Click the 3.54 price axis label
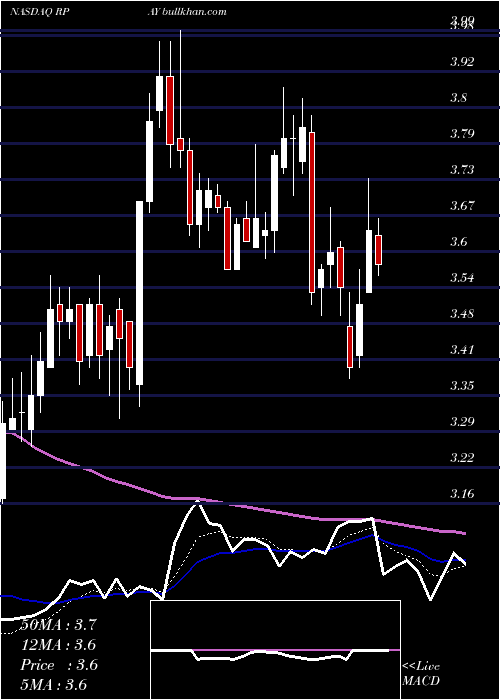The image size is (500, 700). point(462,278)
